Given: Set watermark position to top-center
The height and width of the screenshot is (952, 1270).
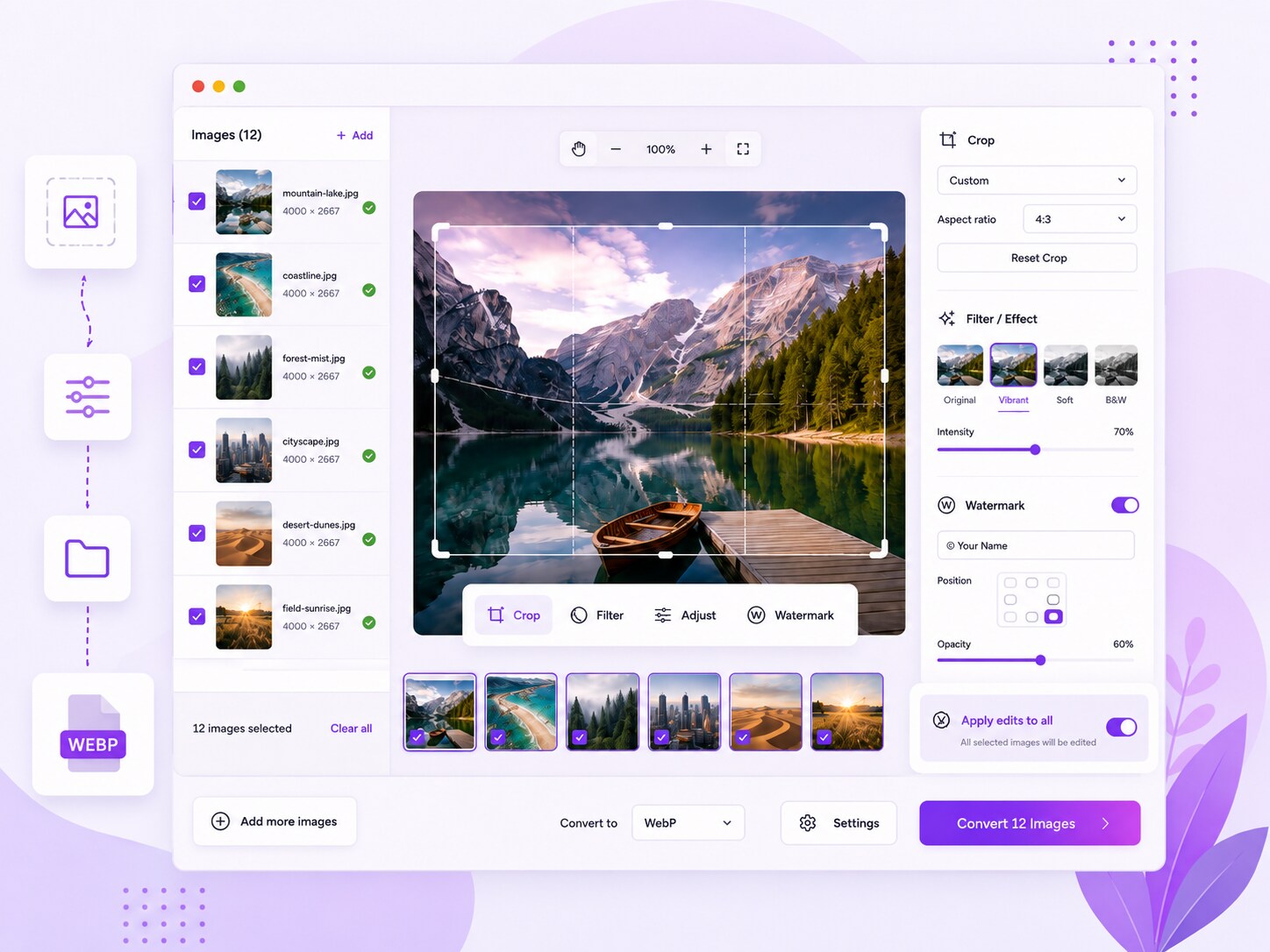Looking at the screenshot, I should [x=1031, y=583].
